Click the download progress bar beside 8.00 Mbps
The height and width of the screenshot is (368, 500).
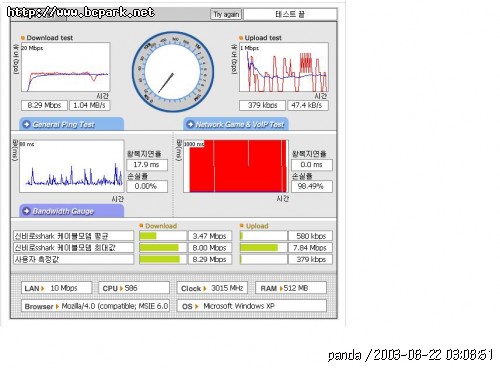tap(163, 248)
